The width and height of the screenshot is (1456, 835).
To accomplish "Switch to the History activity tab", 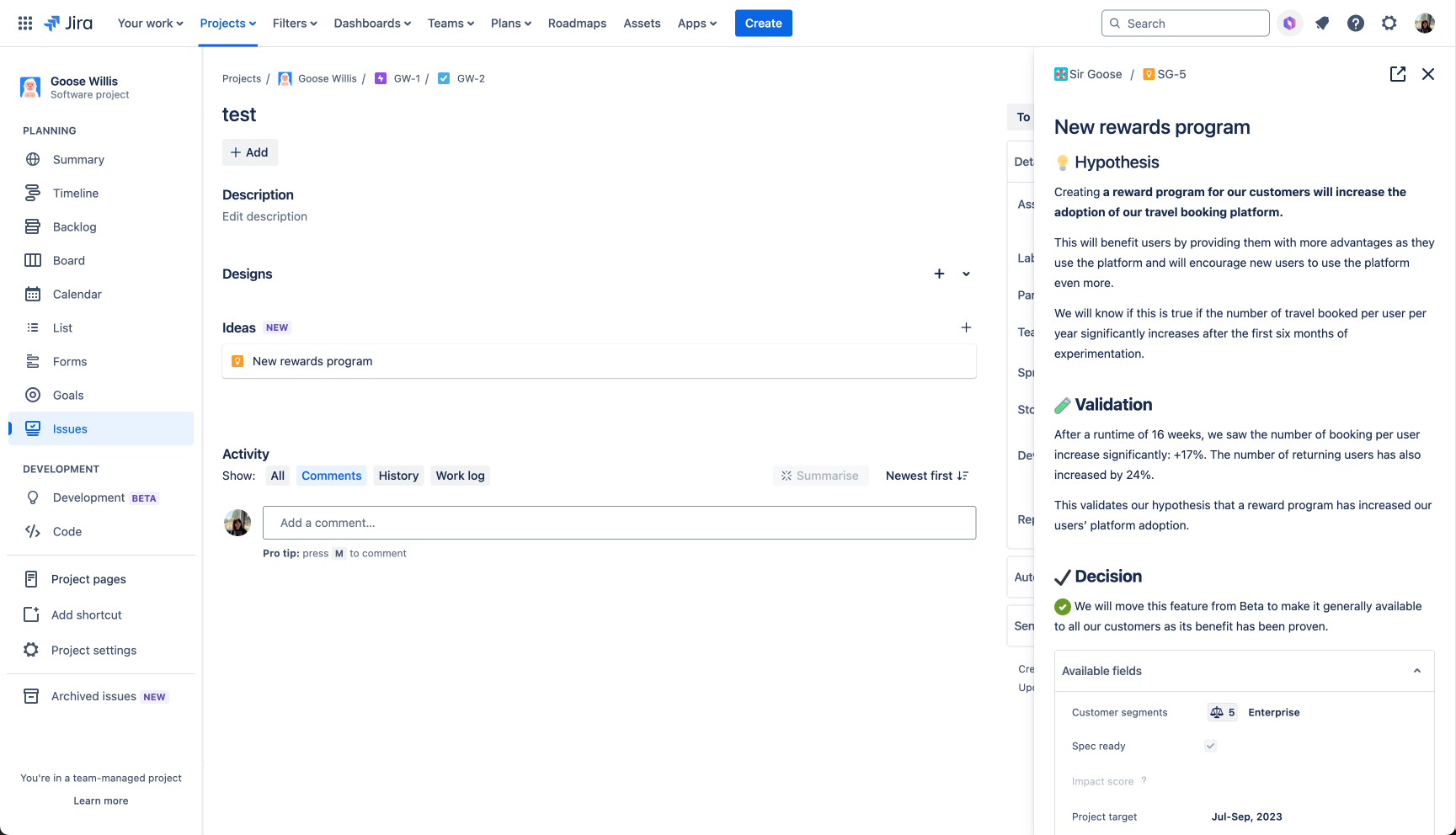I will point(398,476).
